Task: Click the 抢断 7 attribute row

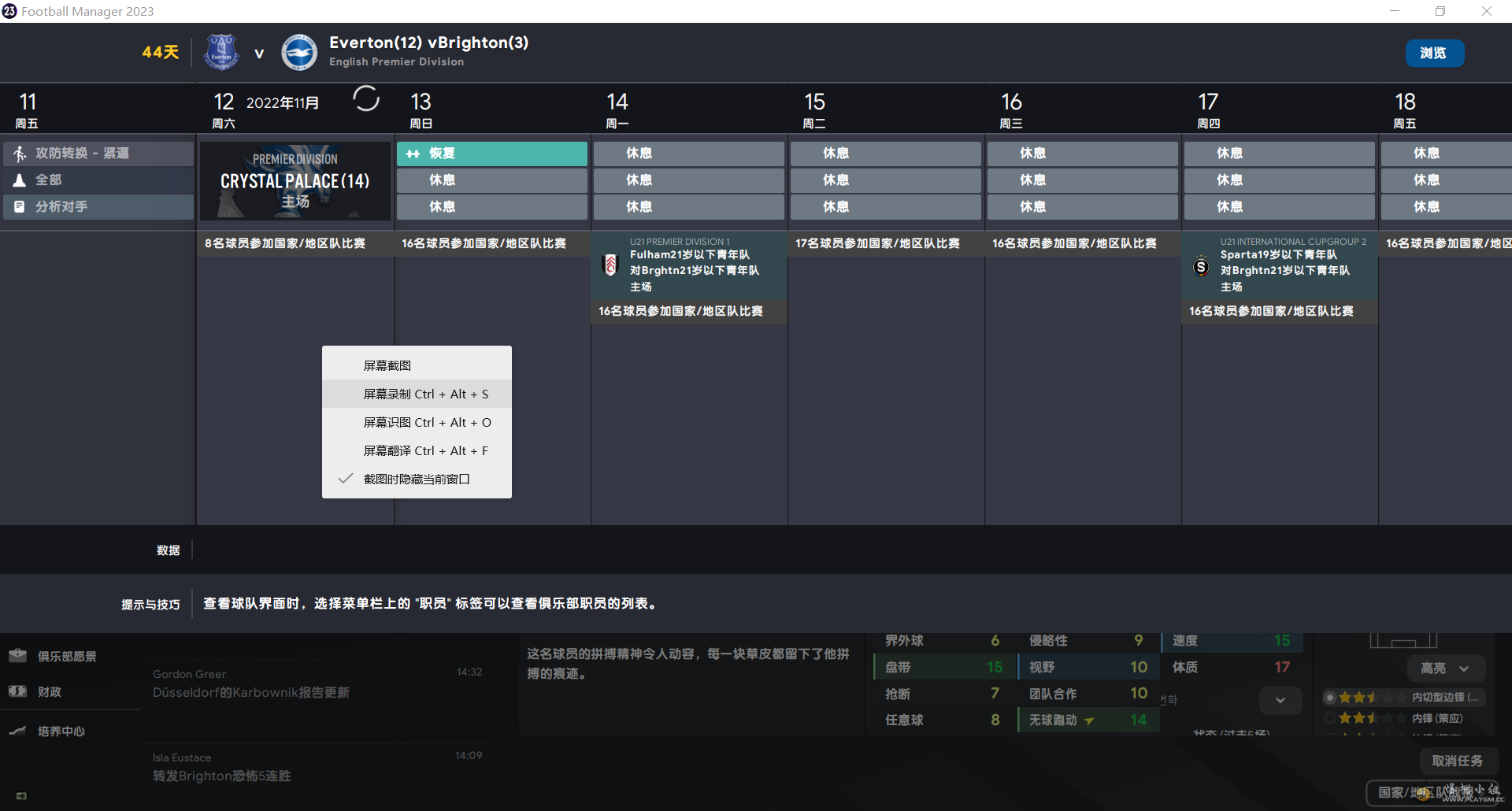Action: (x=944, y=694)
